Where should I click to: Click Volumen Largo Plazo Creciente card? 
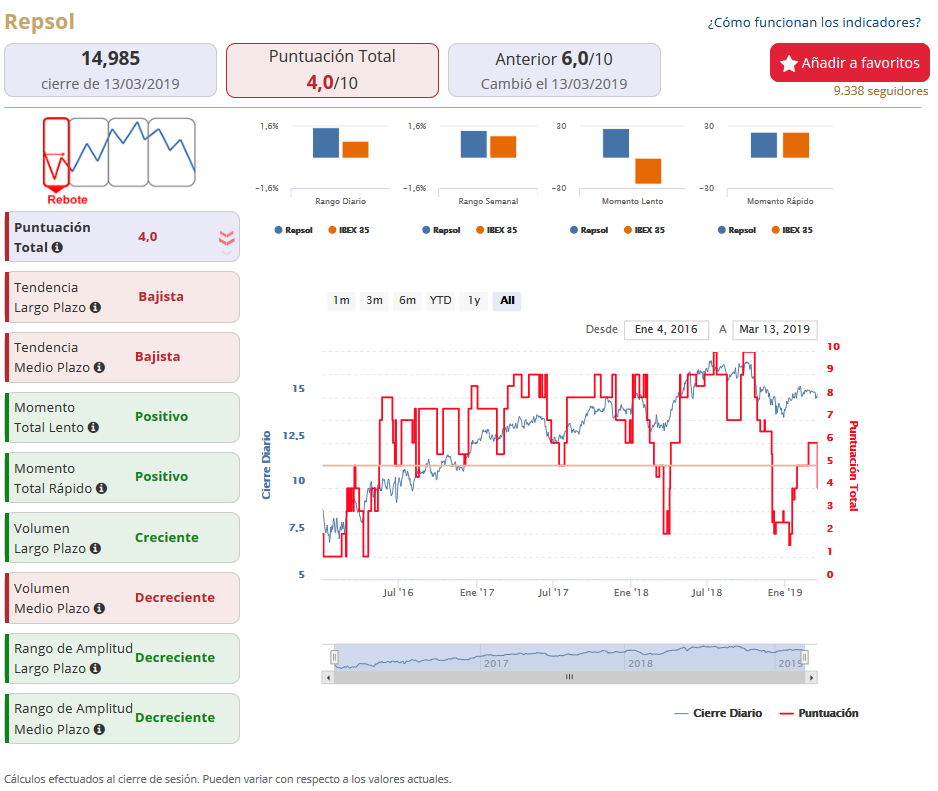[x=122, y=538]
